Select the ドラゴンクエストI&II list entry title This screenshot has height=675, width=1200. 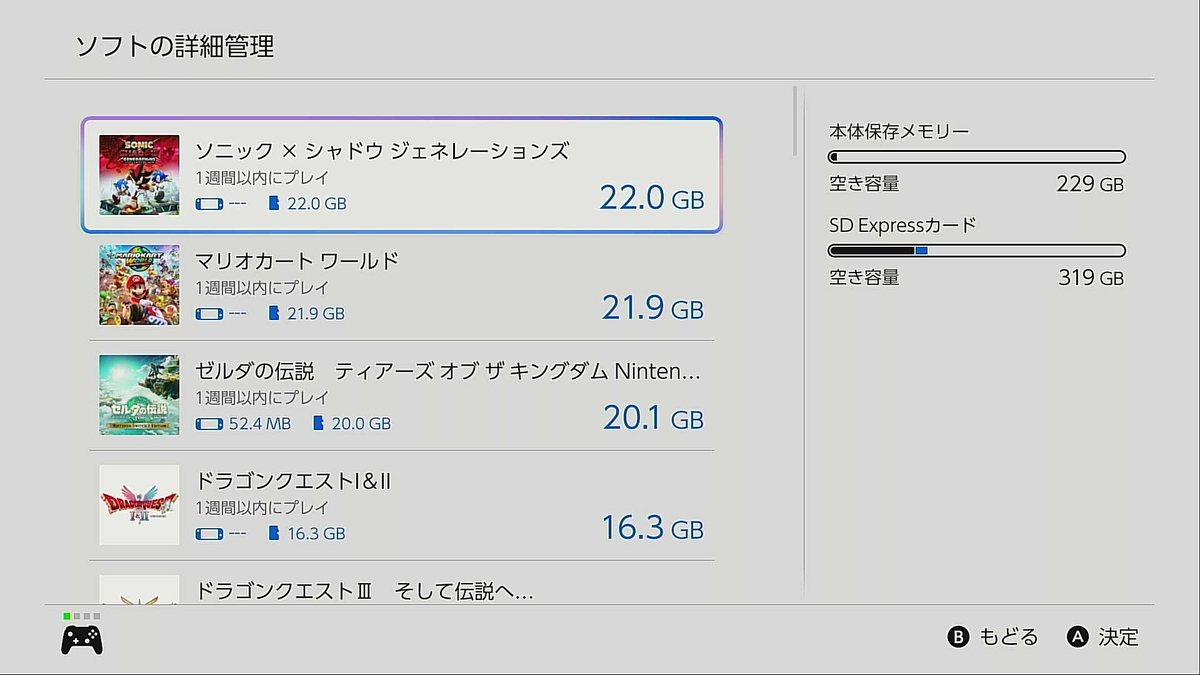293,481
